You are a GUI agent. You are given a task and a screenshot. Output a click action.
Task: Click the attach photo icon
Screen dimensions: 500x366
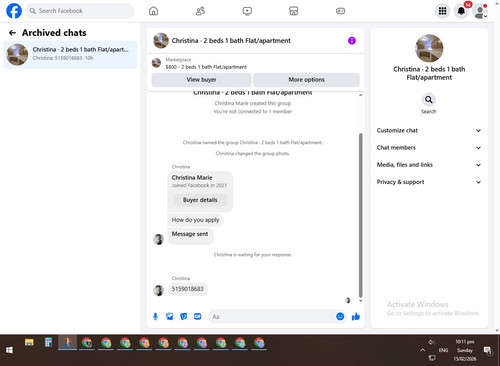170,316
